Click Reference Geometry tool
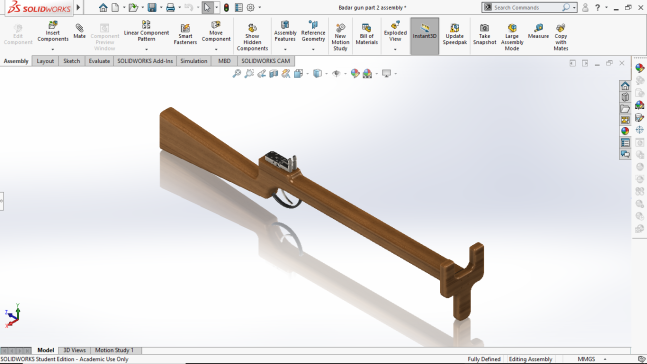Viewport: 647px width, 364px height. pos(313,31)
